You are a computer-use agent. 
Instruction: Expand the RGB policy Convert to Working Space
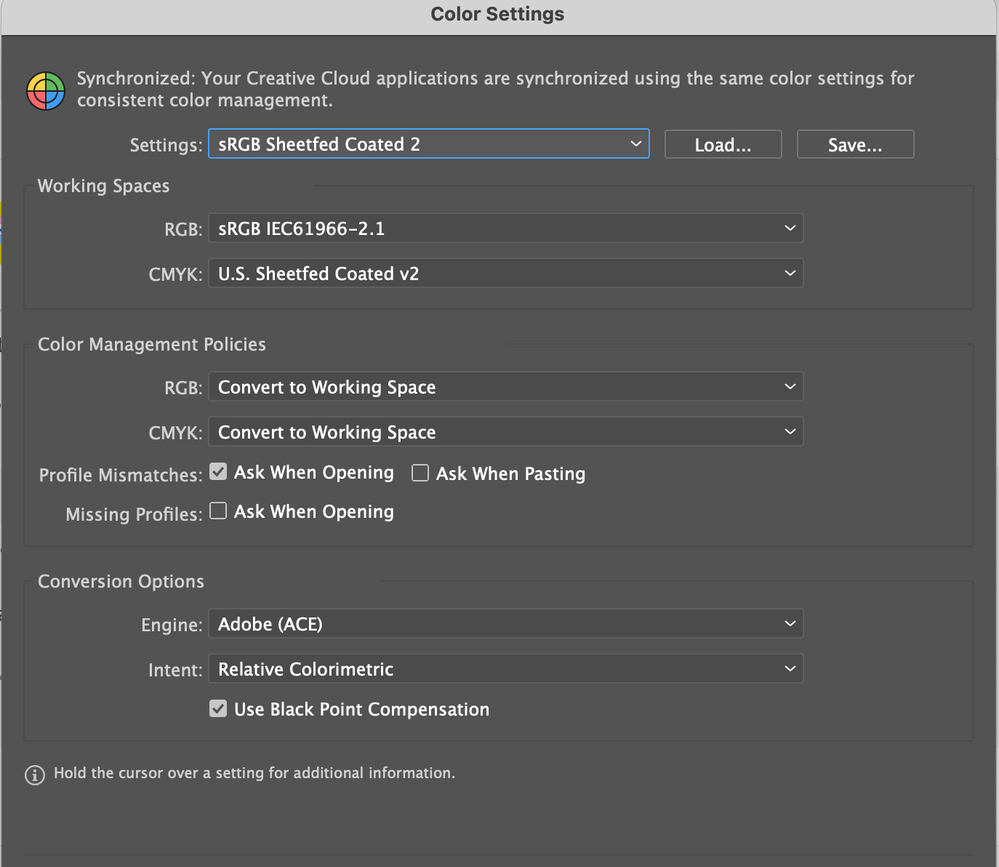point(505,387)
